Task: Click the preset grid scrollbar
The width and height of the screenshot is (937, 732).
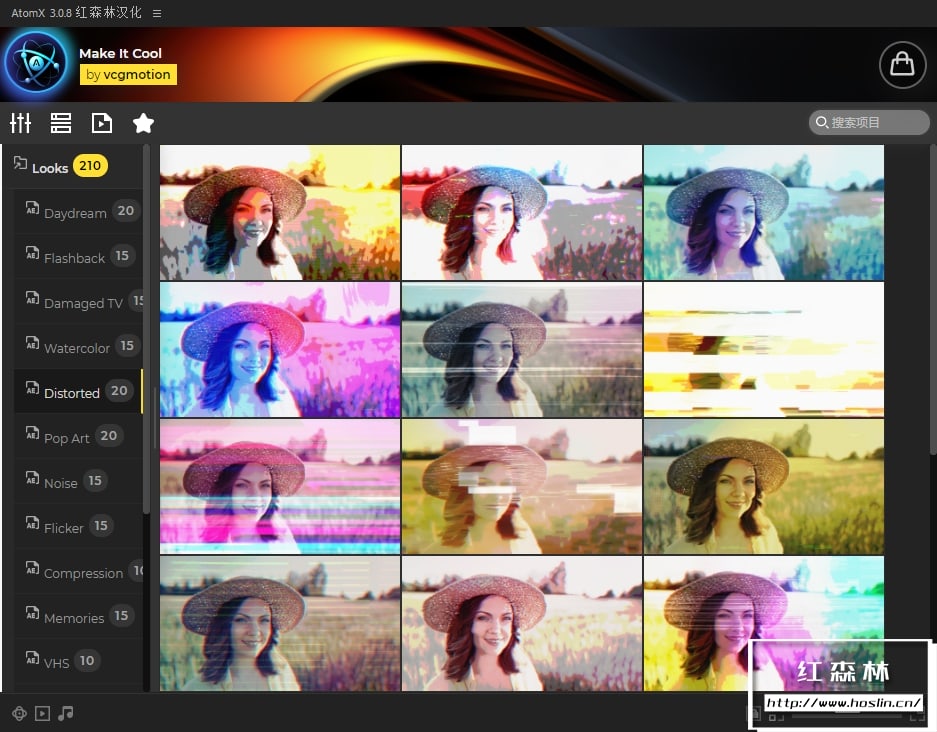Action: point(933,299)
